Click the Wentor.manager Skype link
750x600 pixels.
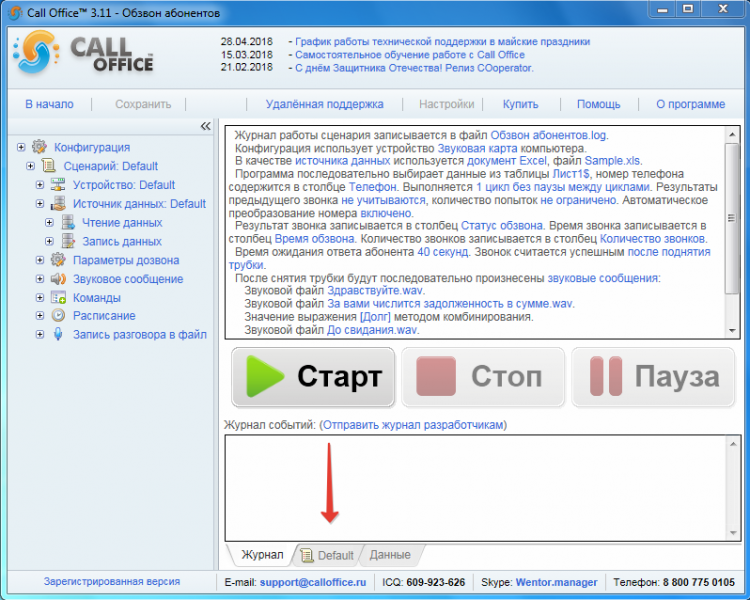coord(556,582)
